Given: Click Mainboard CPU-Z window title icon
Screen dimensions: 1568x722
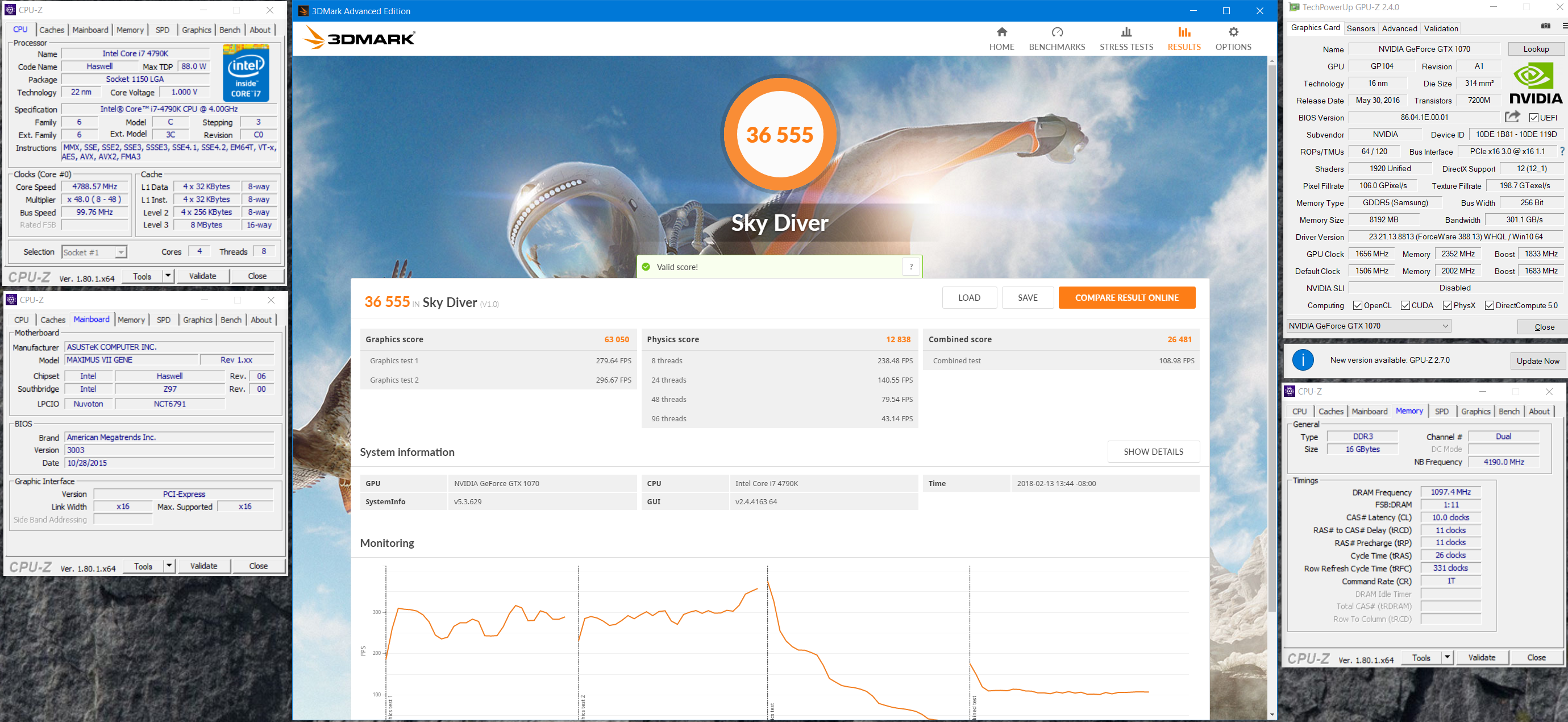Looking at the screenshot, I should point(11,300).
